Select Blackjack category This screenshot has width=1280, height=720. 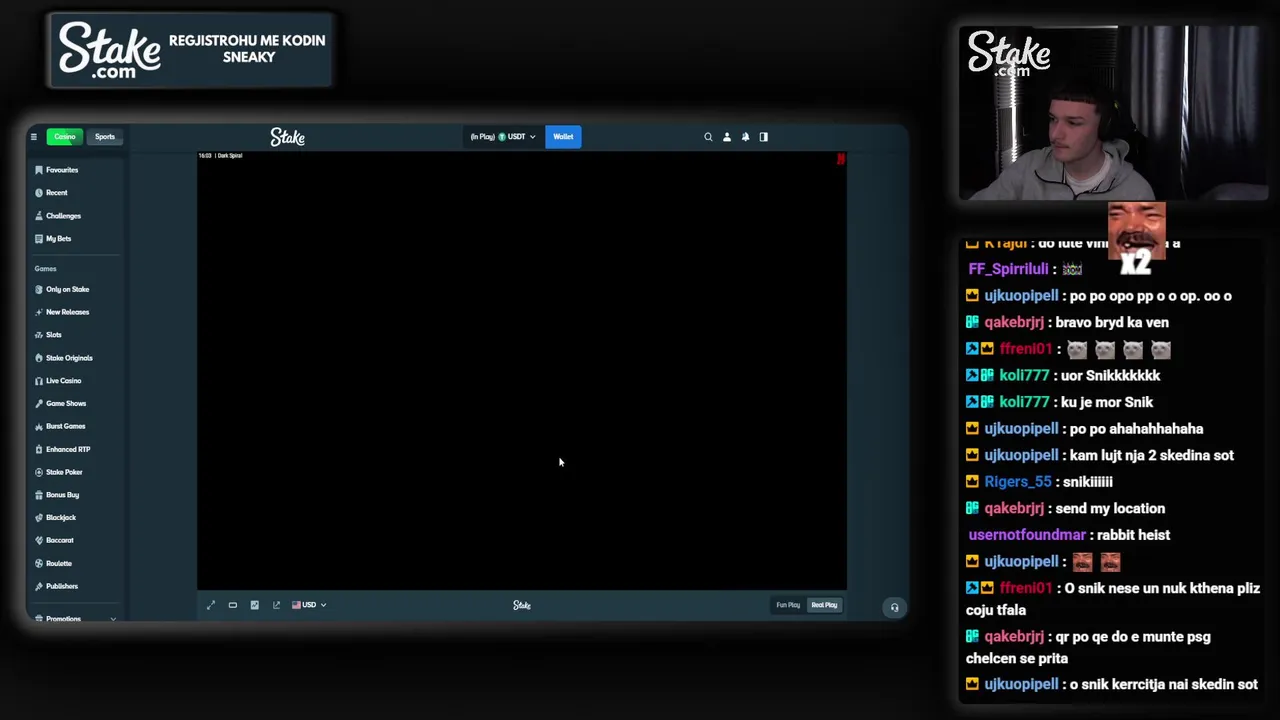click(x=75, y=518)
